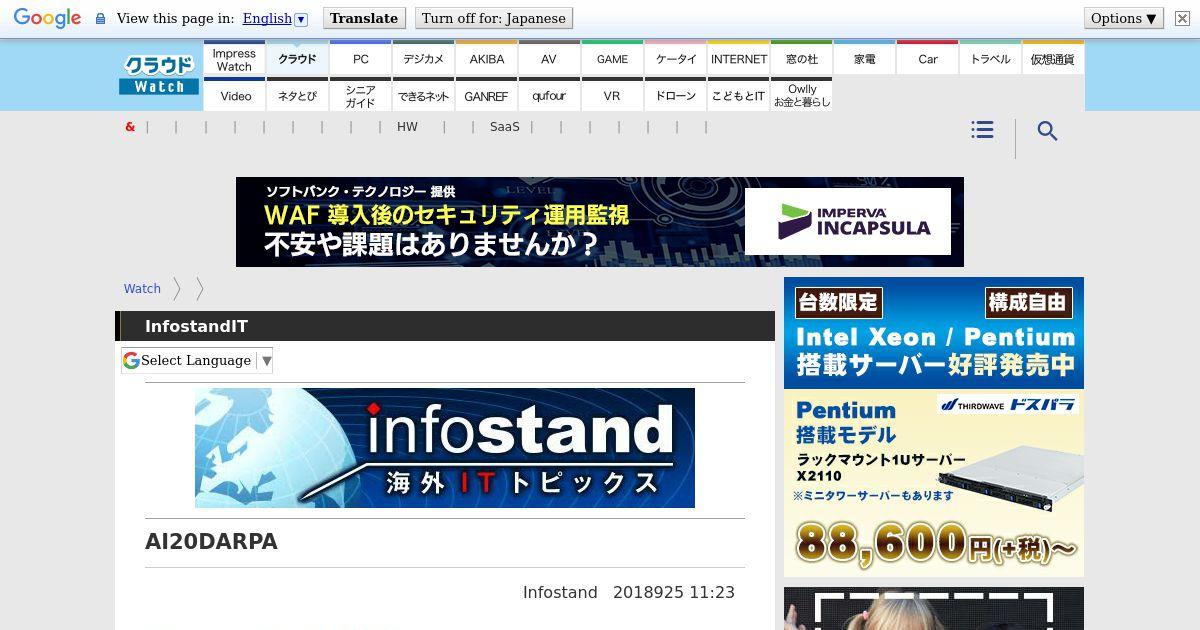This screenshot has width=1200, height=630.
Task: Open the INTERNET Watch tab
Action: pos(739,59)
